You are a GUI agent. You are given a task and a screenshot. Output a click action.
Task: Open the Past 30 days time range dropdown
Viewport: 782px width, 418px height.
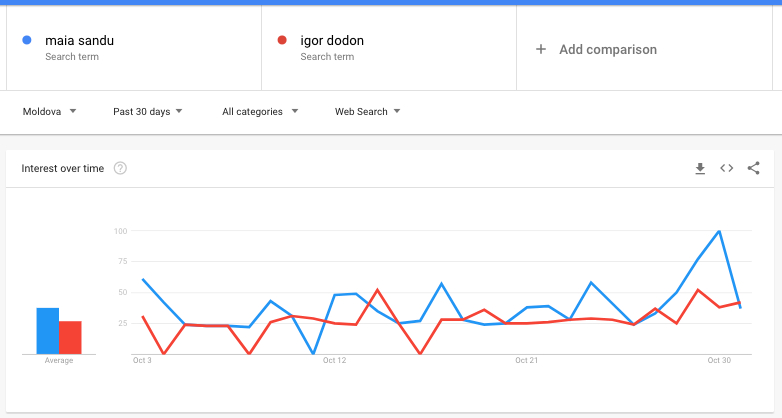148,111
